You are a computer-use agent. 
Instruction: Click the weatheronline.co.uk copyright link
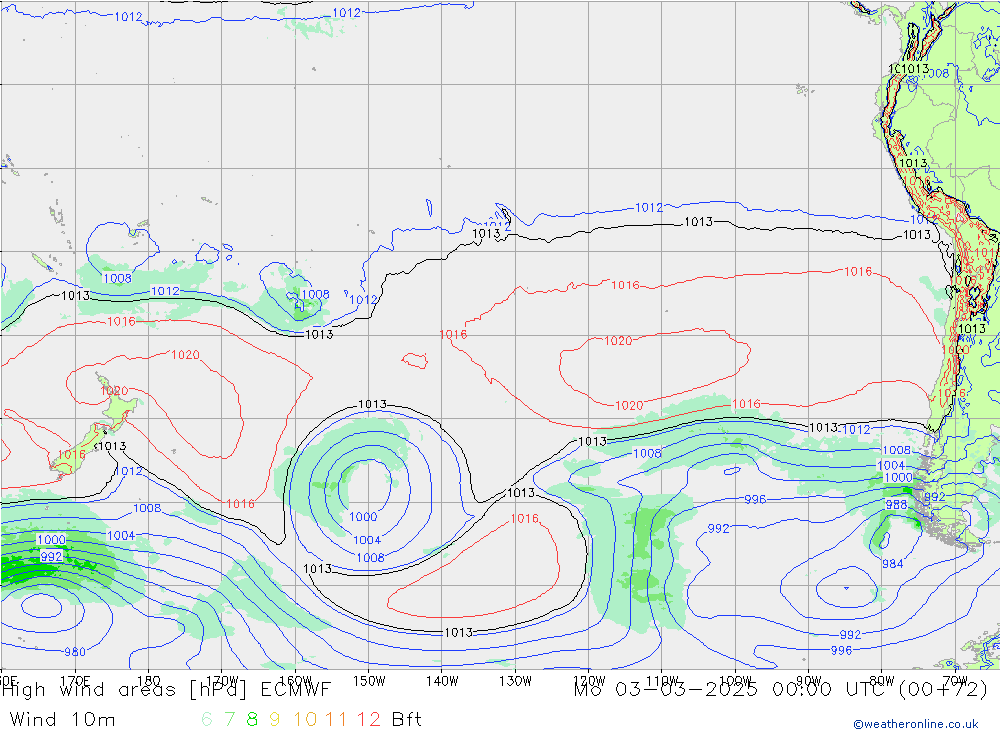coord(916,724)
